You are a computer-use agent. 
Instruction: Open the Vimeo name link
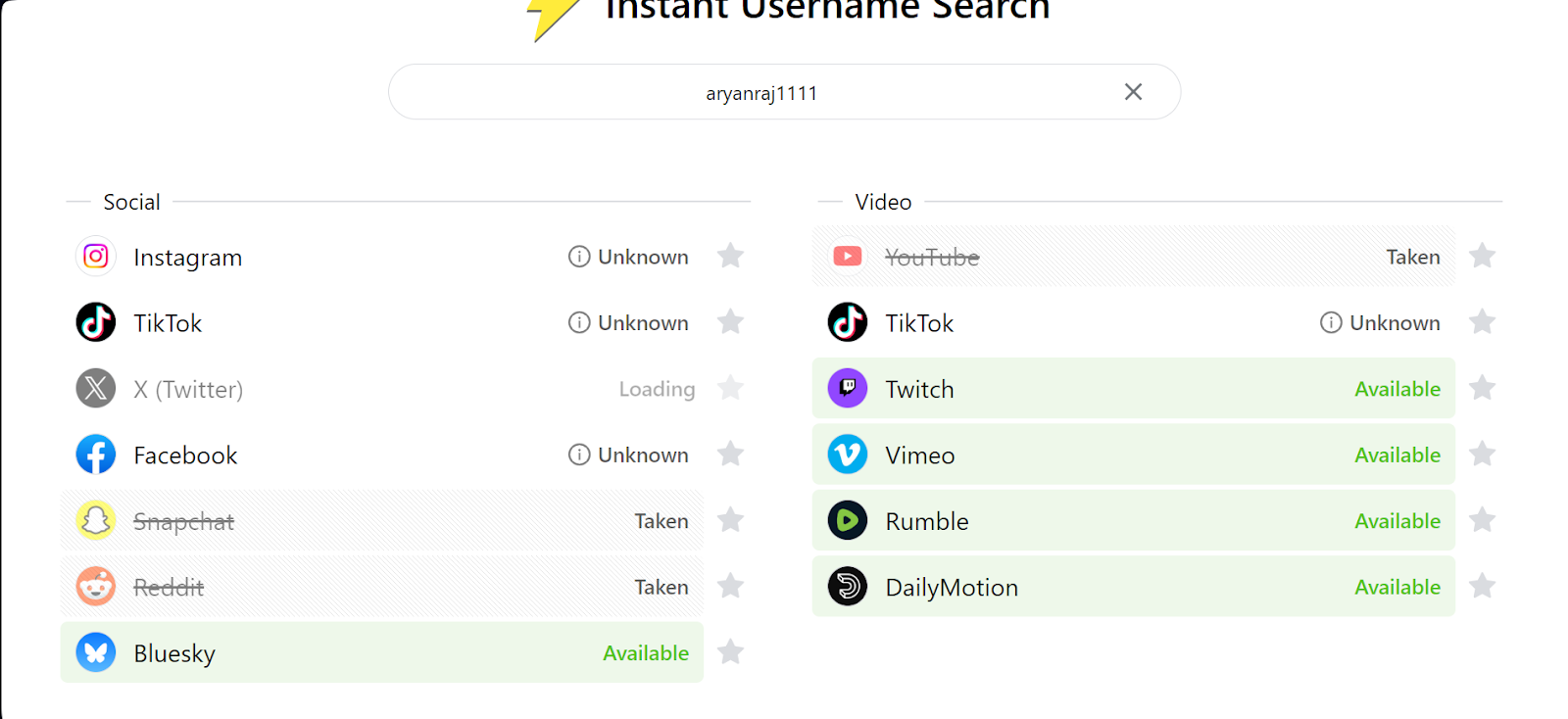pyautogui.click(x=920, y=455)
